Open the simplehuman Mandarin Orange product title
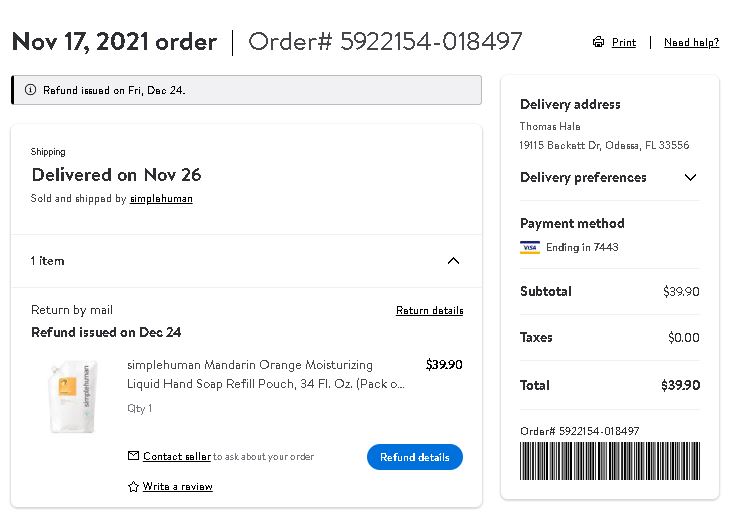744x518 pixels. pos(266,374)
